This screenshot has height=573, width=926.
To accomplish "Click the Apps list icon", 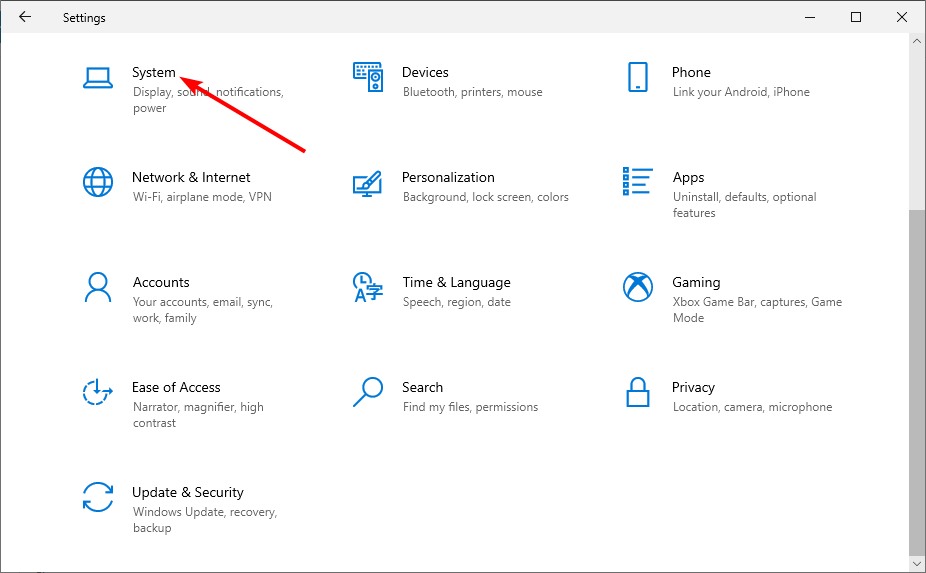I will (638, 182).
